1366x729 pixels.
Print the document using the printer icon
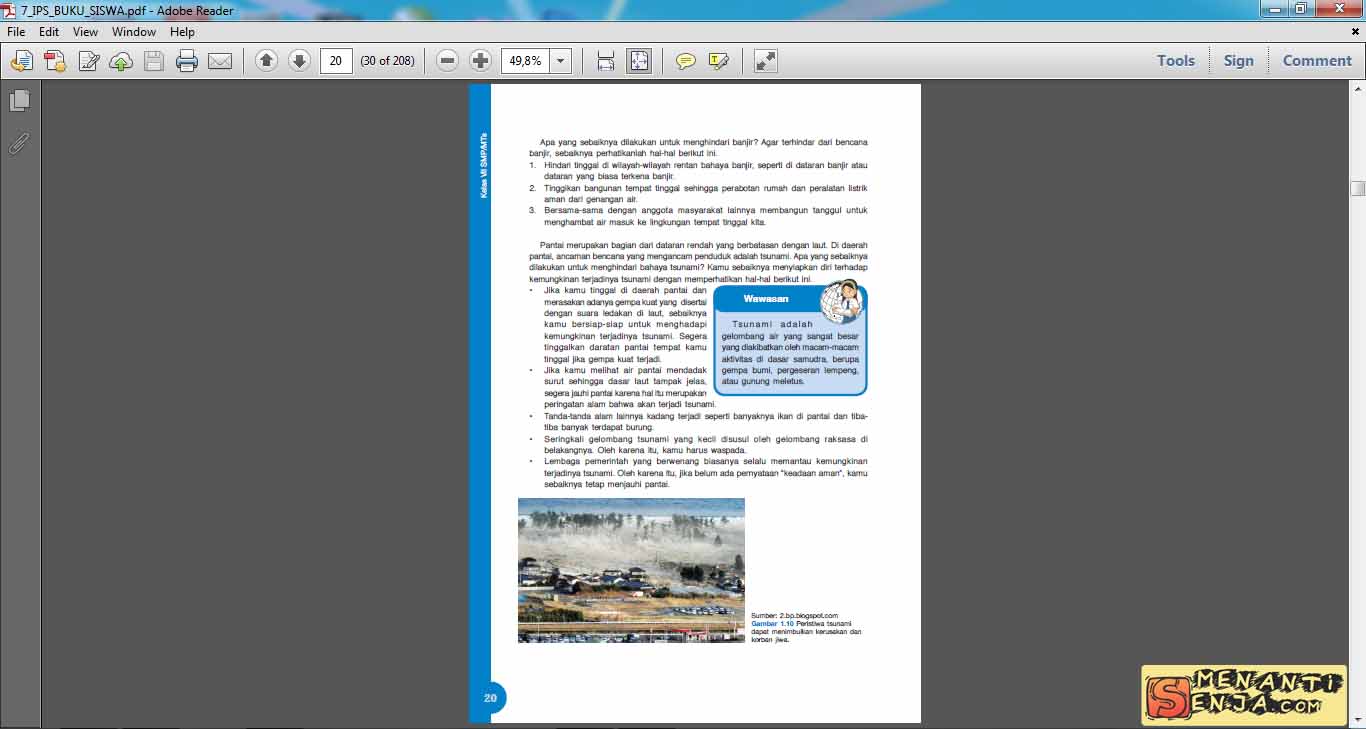pyautogui.click(x=187, y=61)
